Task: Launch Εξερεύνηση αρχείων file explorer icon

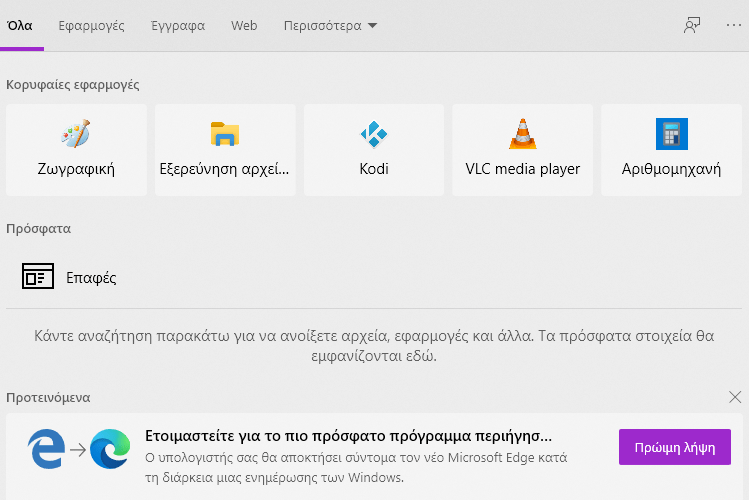Action: point(225,134)
